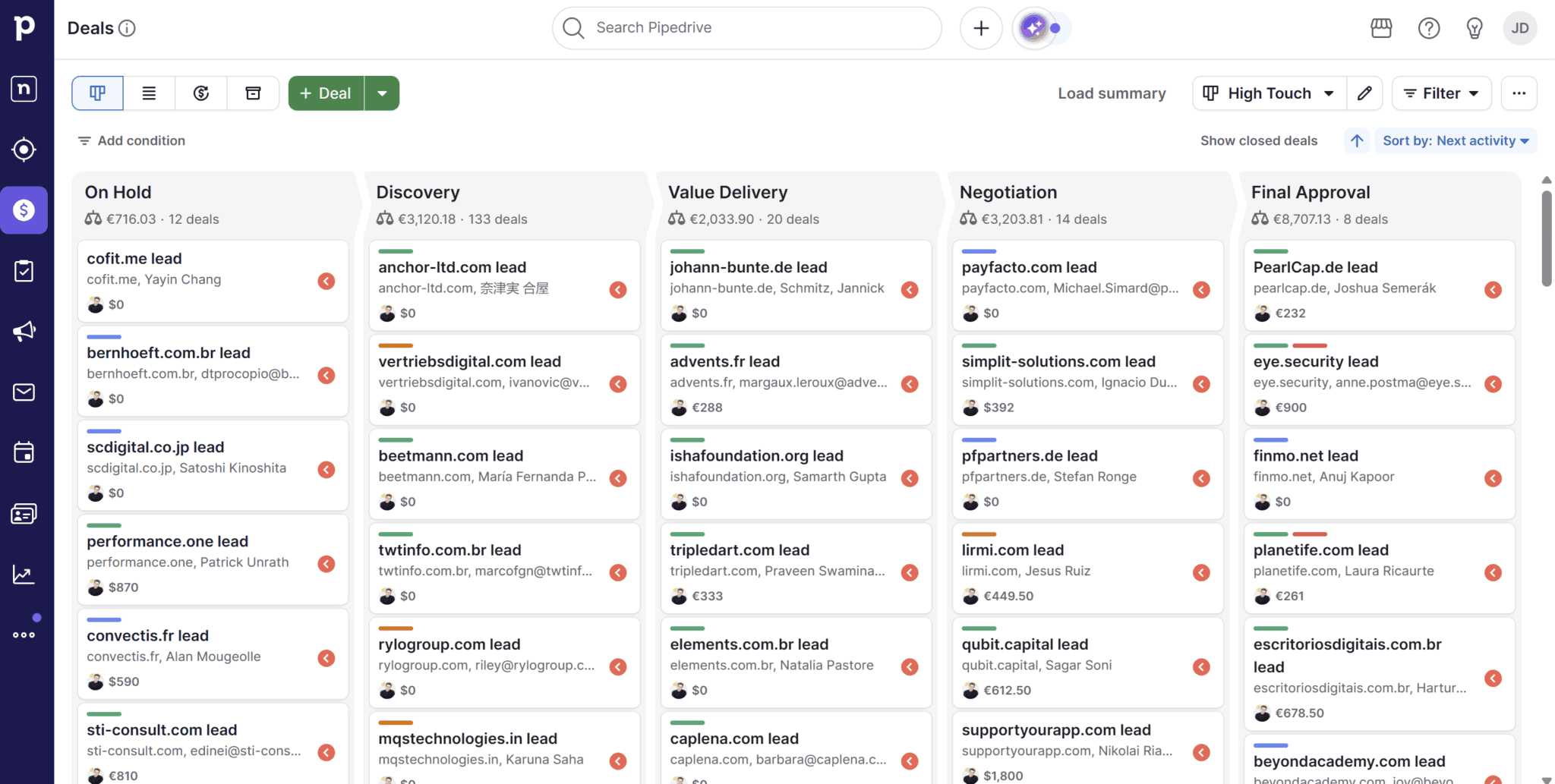
Task: Open Insights chart icon in sidebar
Action: click(x=24, y=575)
